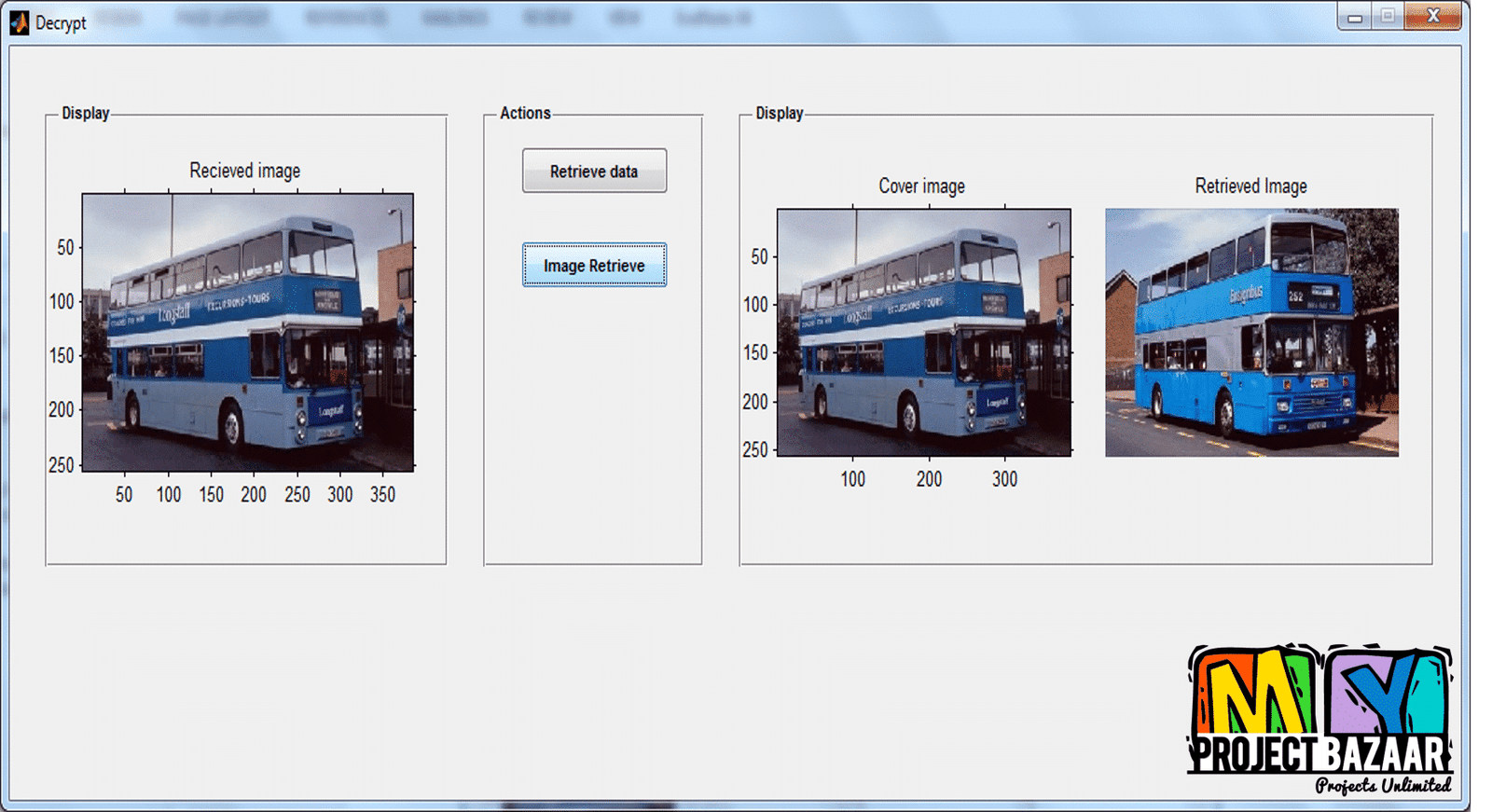Image resolution: width=1492 pixels, height=812 pixels.
Task: Minimize the Decrypt window
Action: 1355,17
